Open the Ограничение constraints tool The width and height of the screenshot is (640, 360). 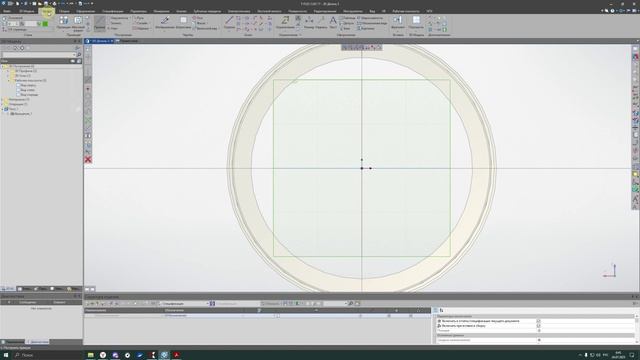tap(285, 23)
